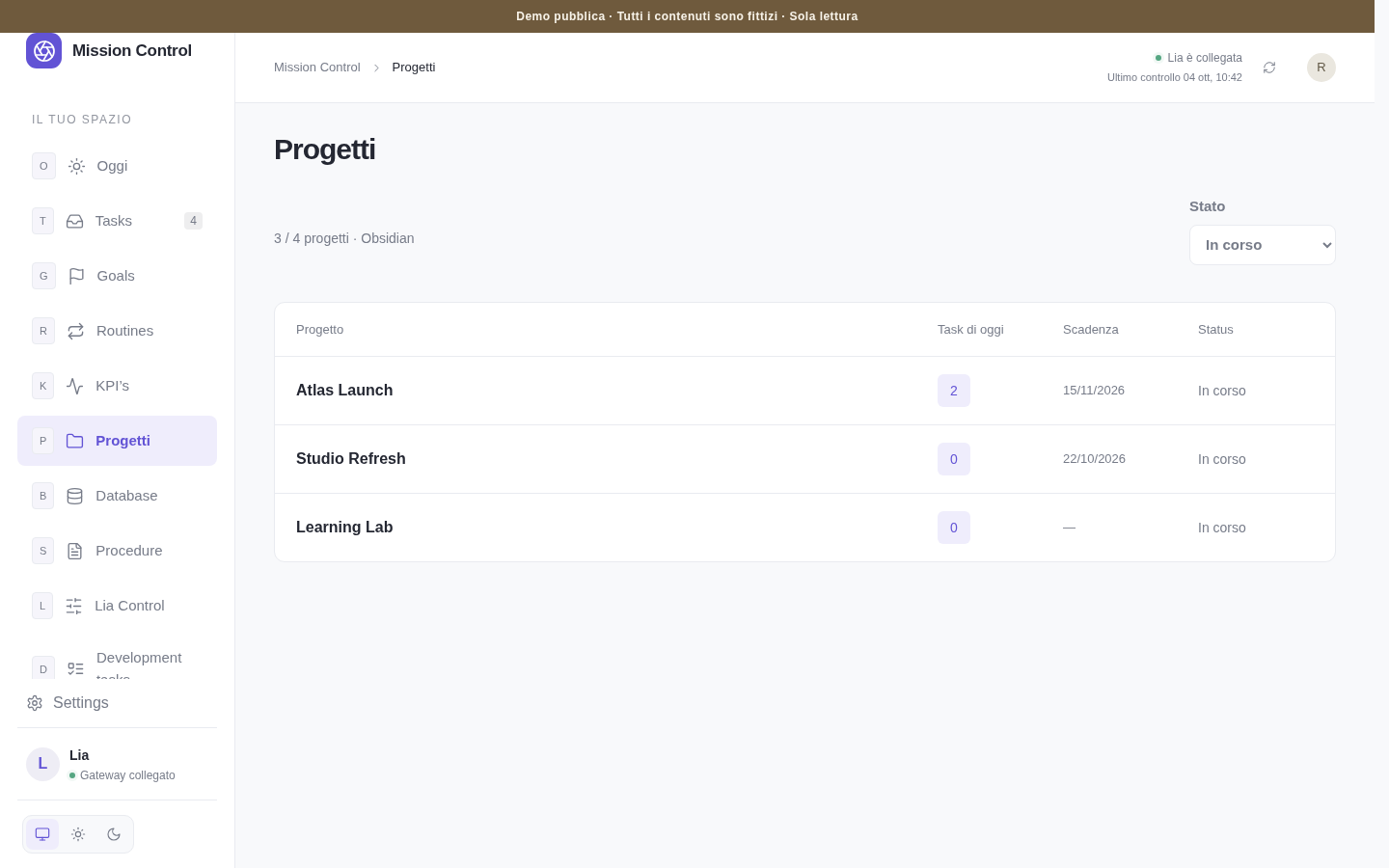Click the Scadenza column header
The width and height of the screenshot is (1389, 868).
pyautogui.click(x=1091, y=330)
